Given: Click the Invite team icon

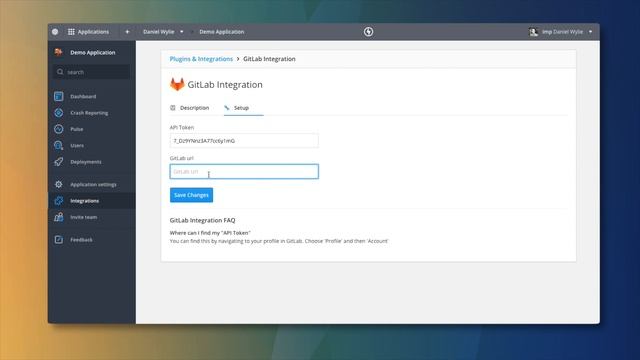Looking at the screenshot, I should tap(59, 217).
